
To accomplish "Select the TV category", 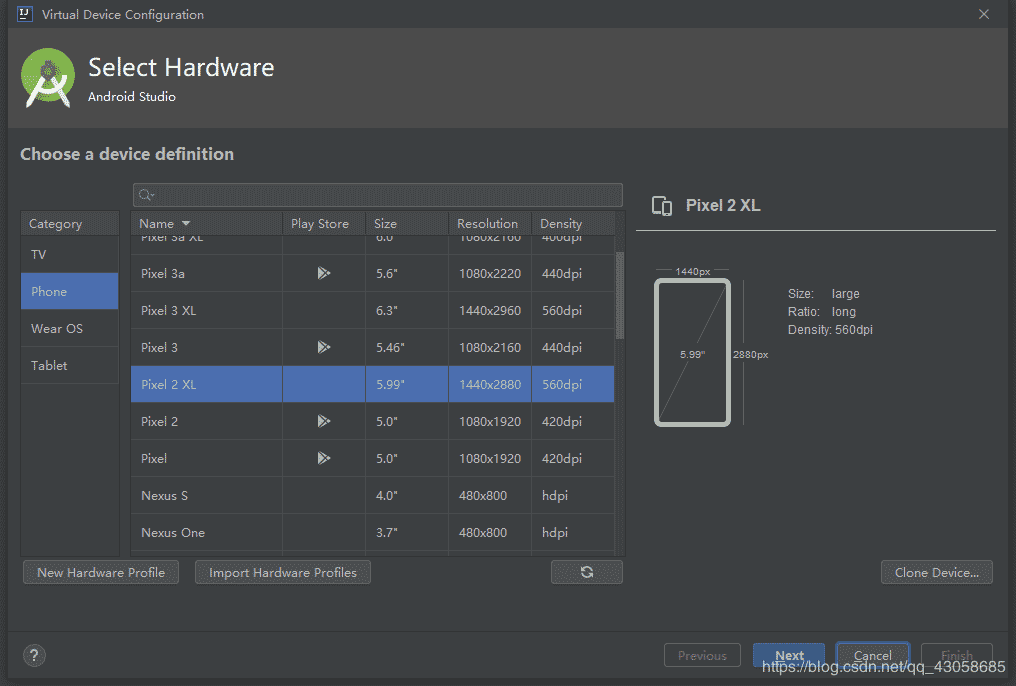I will 38,254.
